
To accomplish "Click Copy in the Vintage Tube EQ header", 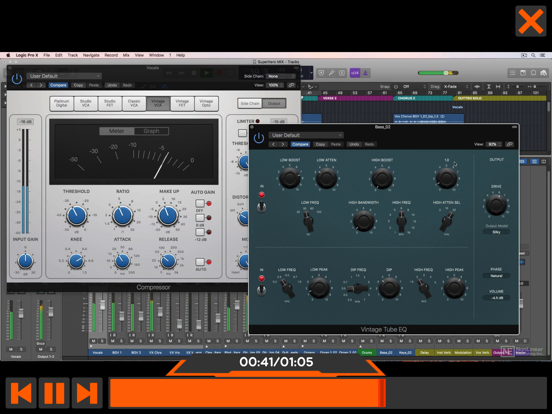I will click(x=320, y=144).
